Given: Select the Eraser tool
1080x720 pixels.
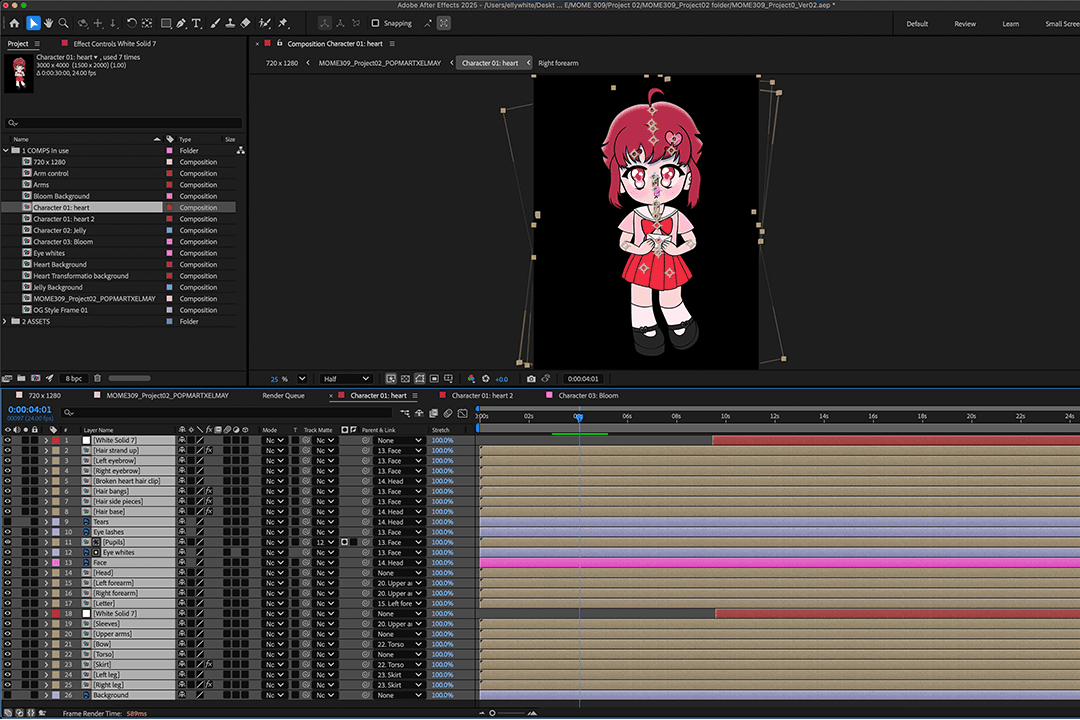Looking at the screenshot, I should (x=246, y=23).
